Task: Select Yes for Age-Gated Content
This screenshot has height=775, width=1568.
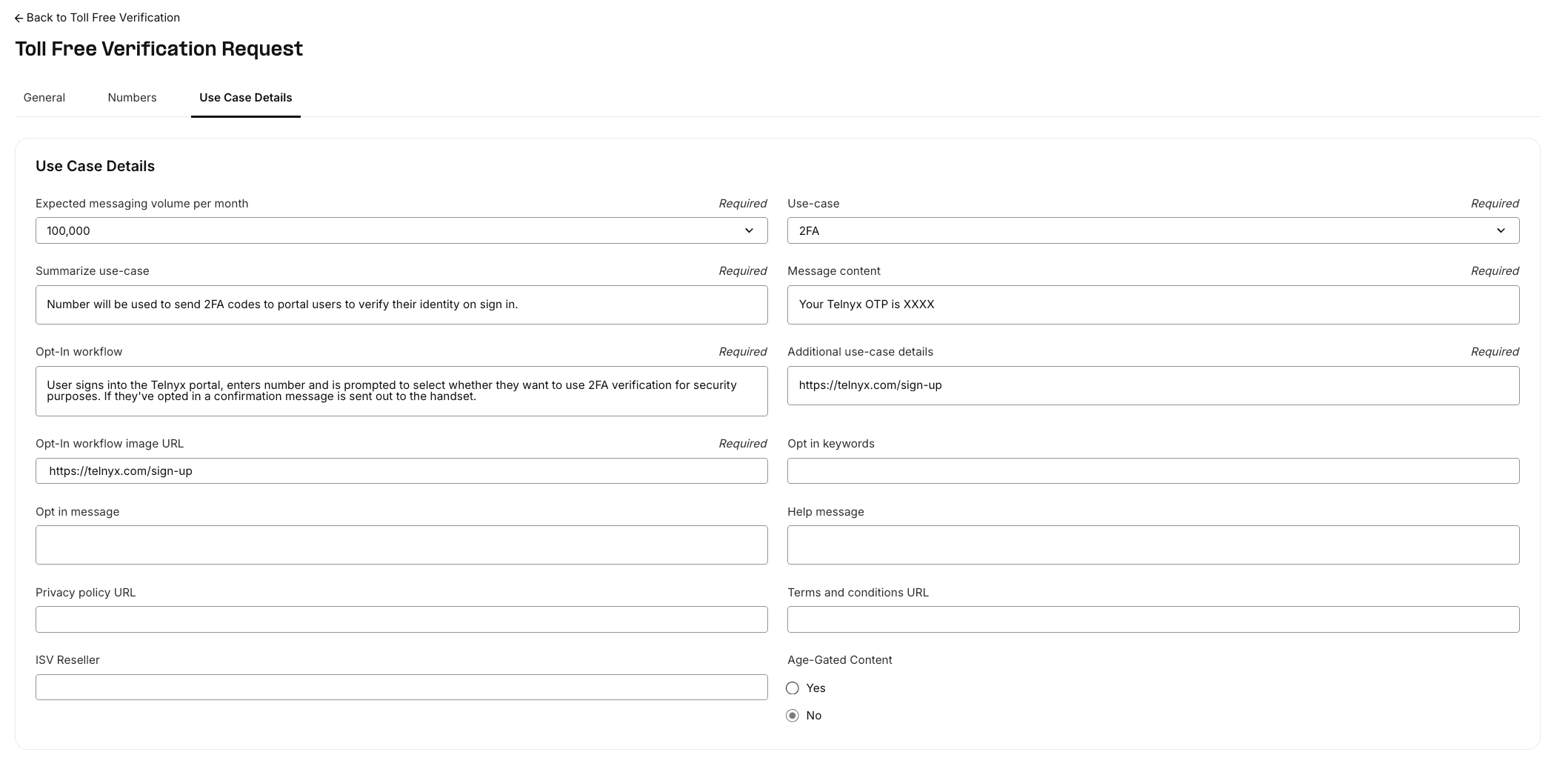Action: click(x=793, y=688)
